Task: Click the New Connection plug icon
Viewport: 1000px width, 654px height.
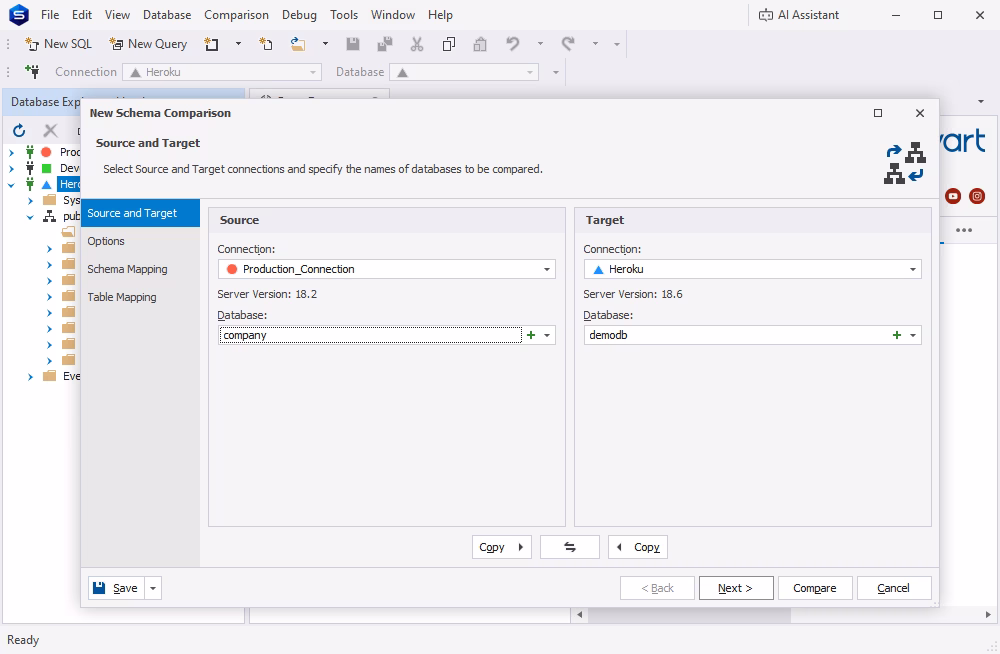Action: click(32, 71)
